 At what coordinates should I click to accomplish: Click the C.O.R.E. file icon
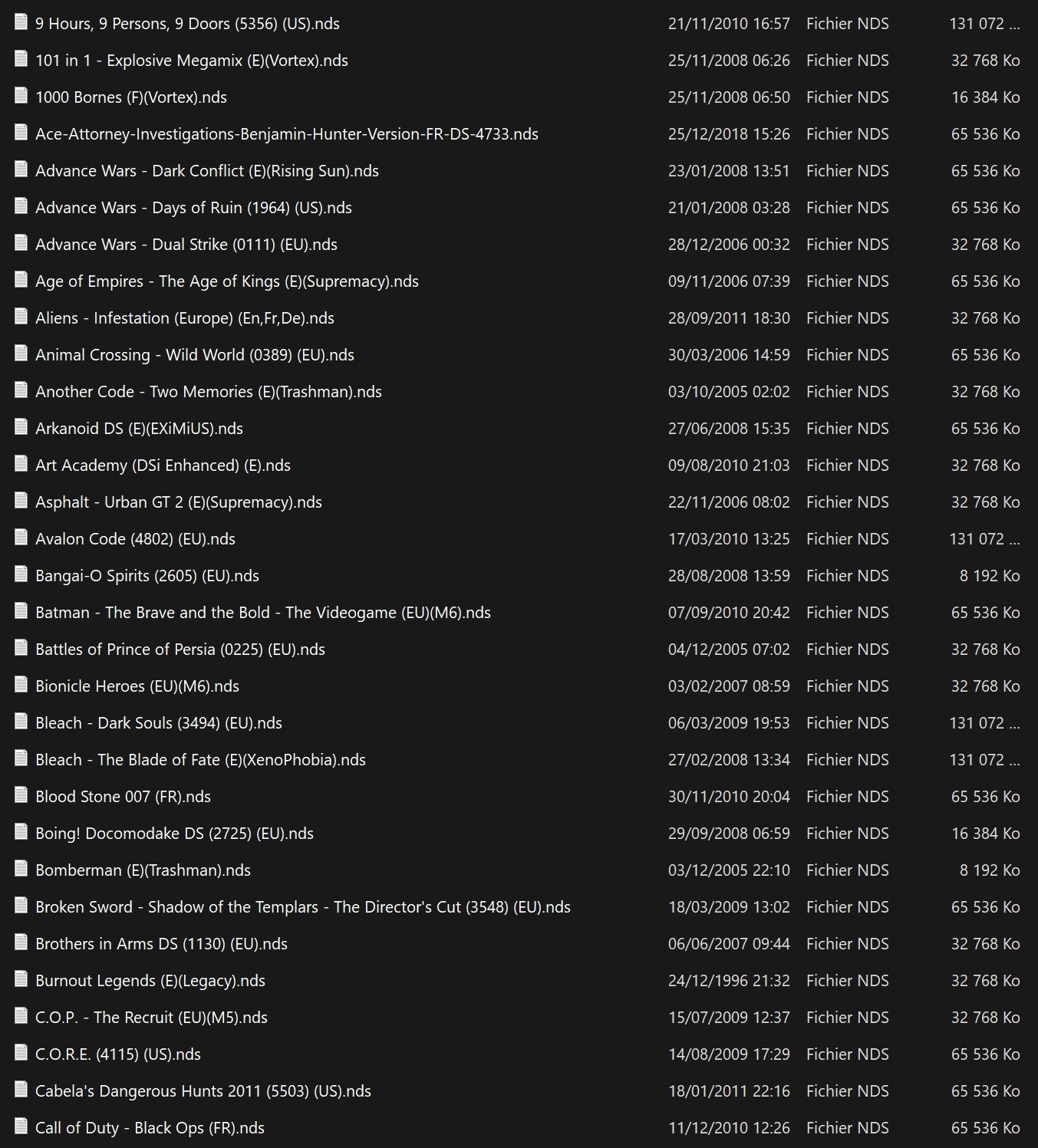[x=21, y=1053]
